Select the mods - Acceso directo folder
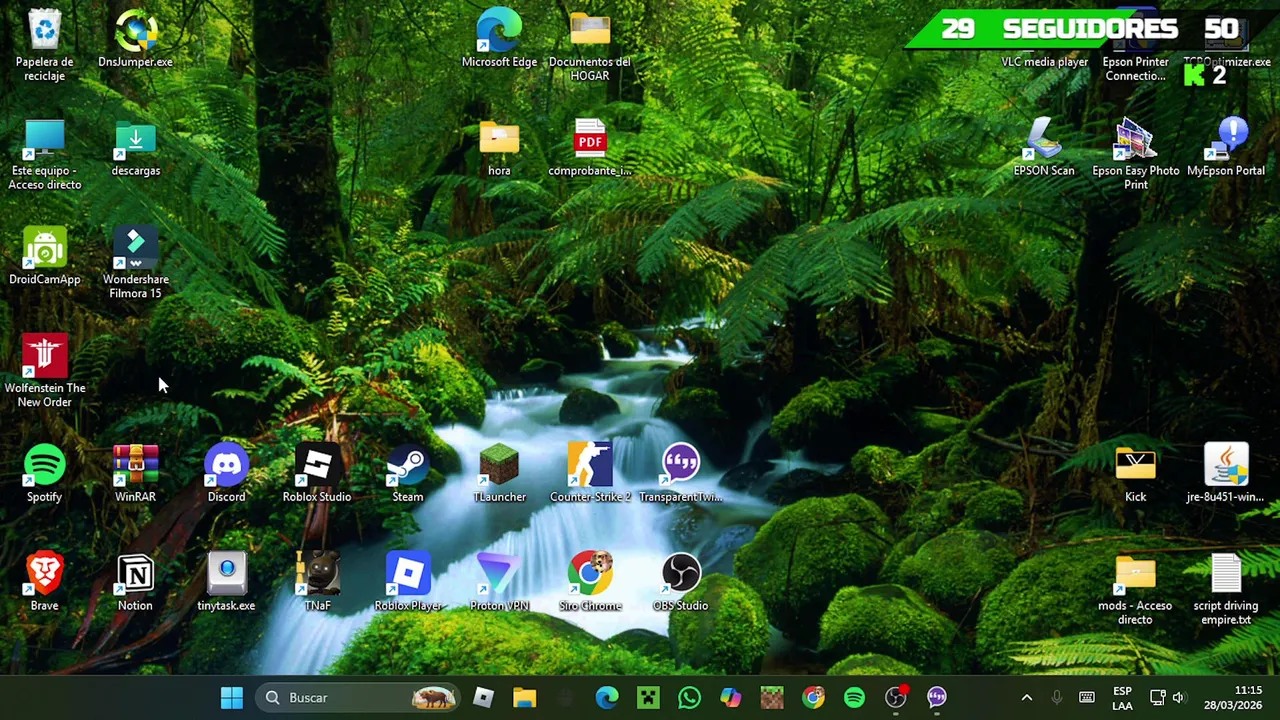 (1135, 590)
